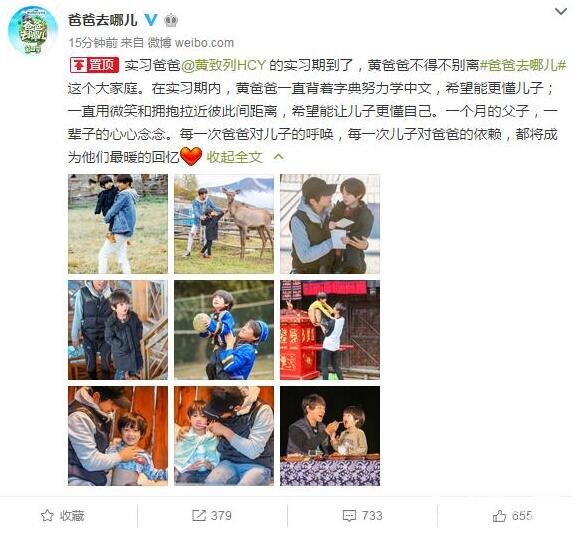Open the 15分钟前 timestamp link
The image size is (583, 538).
click(93, 43)
